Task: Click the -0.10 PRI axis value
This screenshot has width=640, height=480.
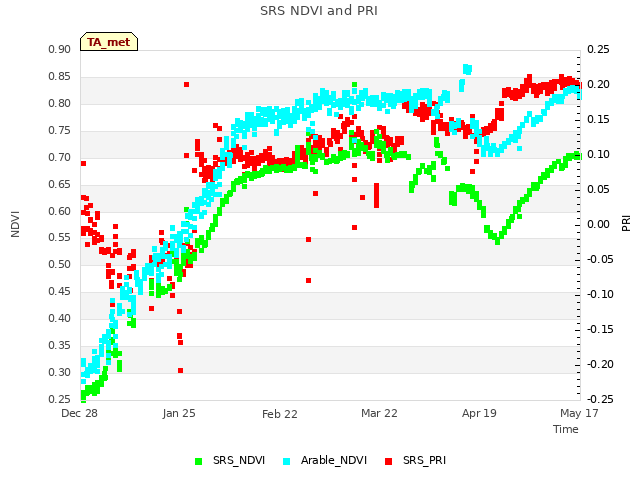Action: coord(598,294)
